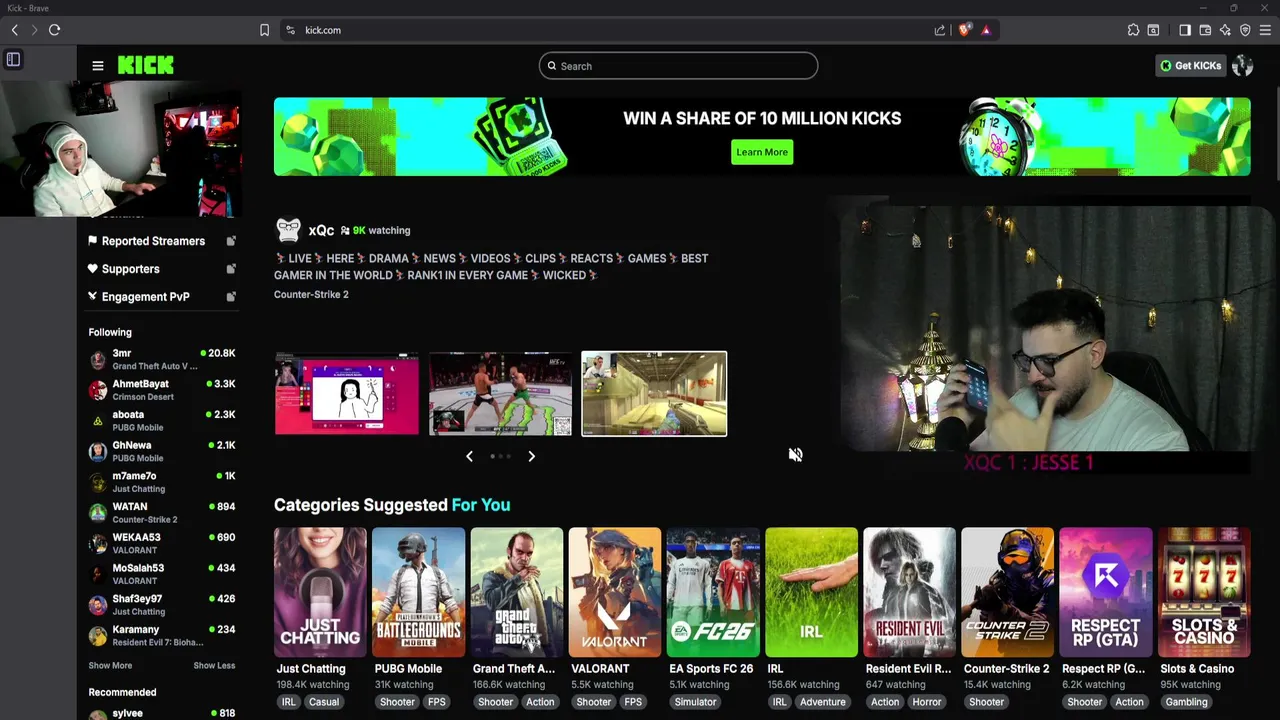Open Brave VPN shield icon
1280x720 pixels.
tap(1245, 30)
